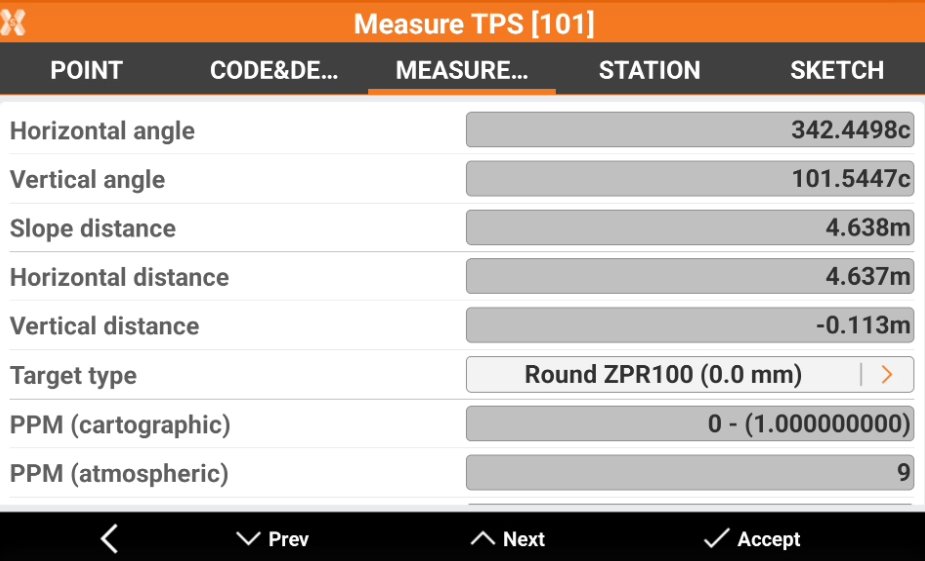Click the Horizontal angle value field
Viewport: 925px width, 561px height.
click(689, 130)
